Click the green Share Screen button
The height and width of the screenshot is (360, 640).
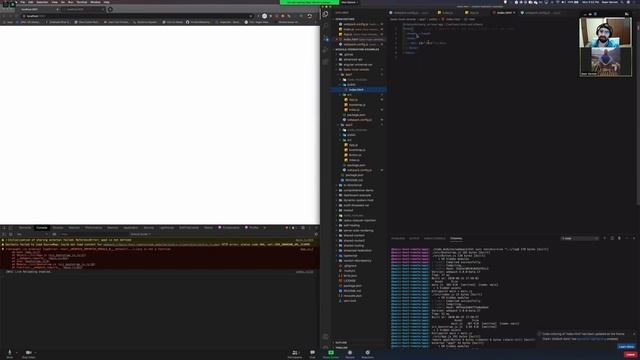pyautogui.click(x=331, y=353)
